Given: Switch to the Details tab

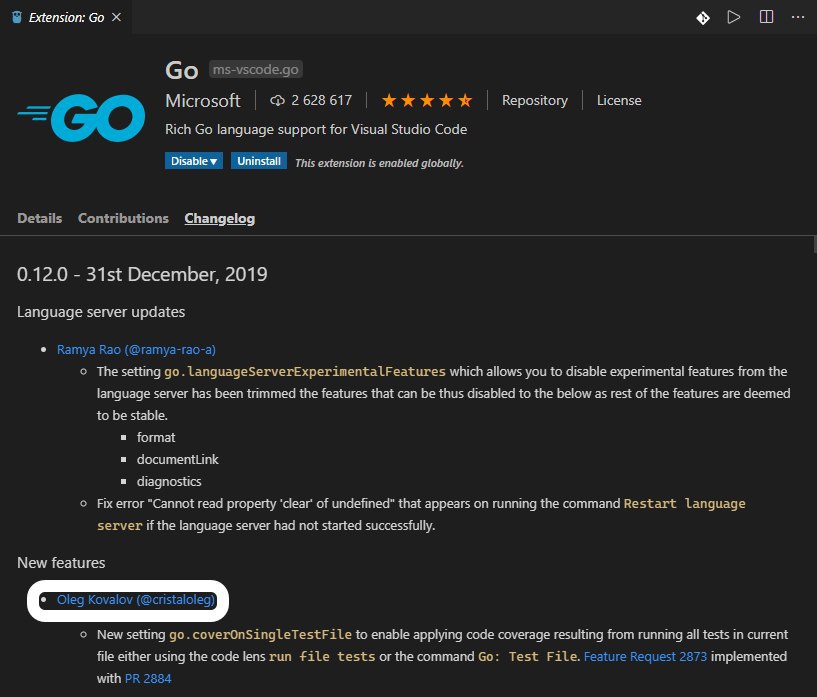Looking at the screenshot, I should [x=40, y=218].
